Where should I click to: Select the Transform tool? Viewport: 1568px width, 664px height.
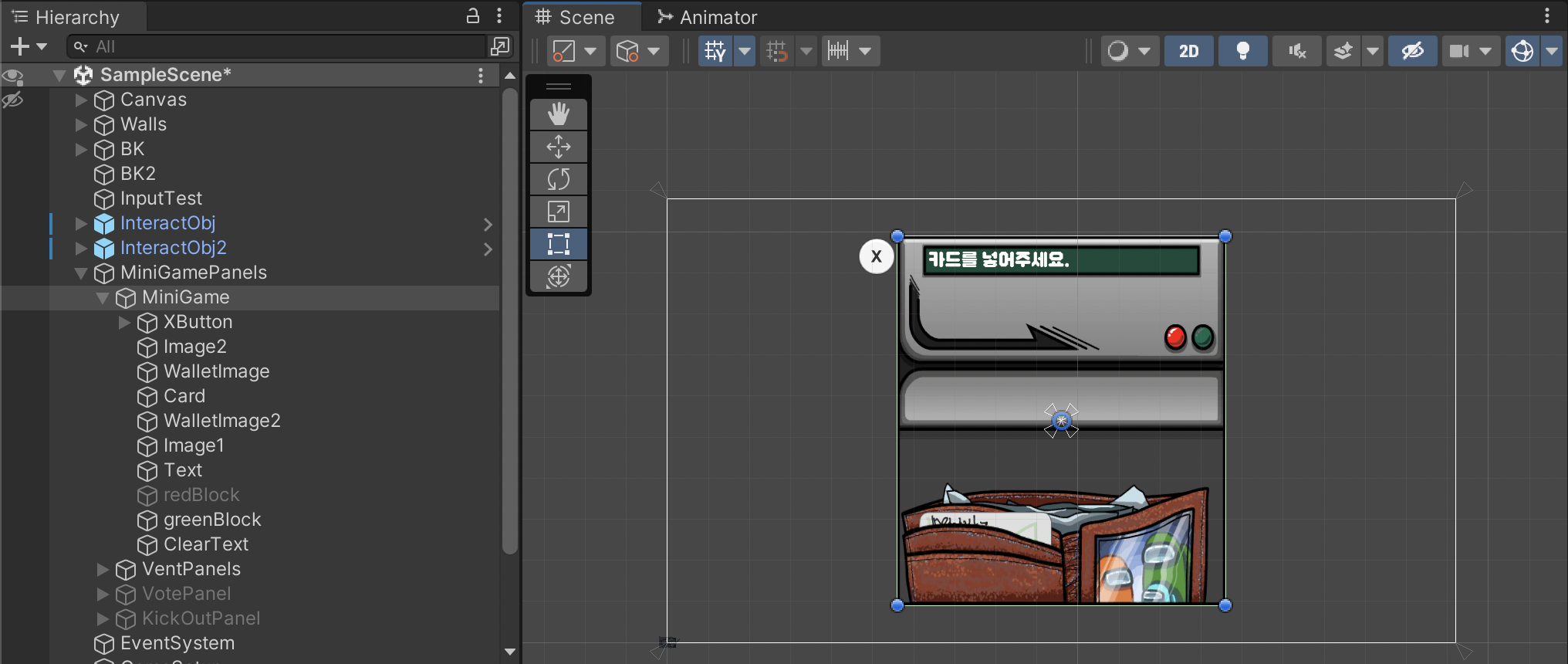pos(559,276)
